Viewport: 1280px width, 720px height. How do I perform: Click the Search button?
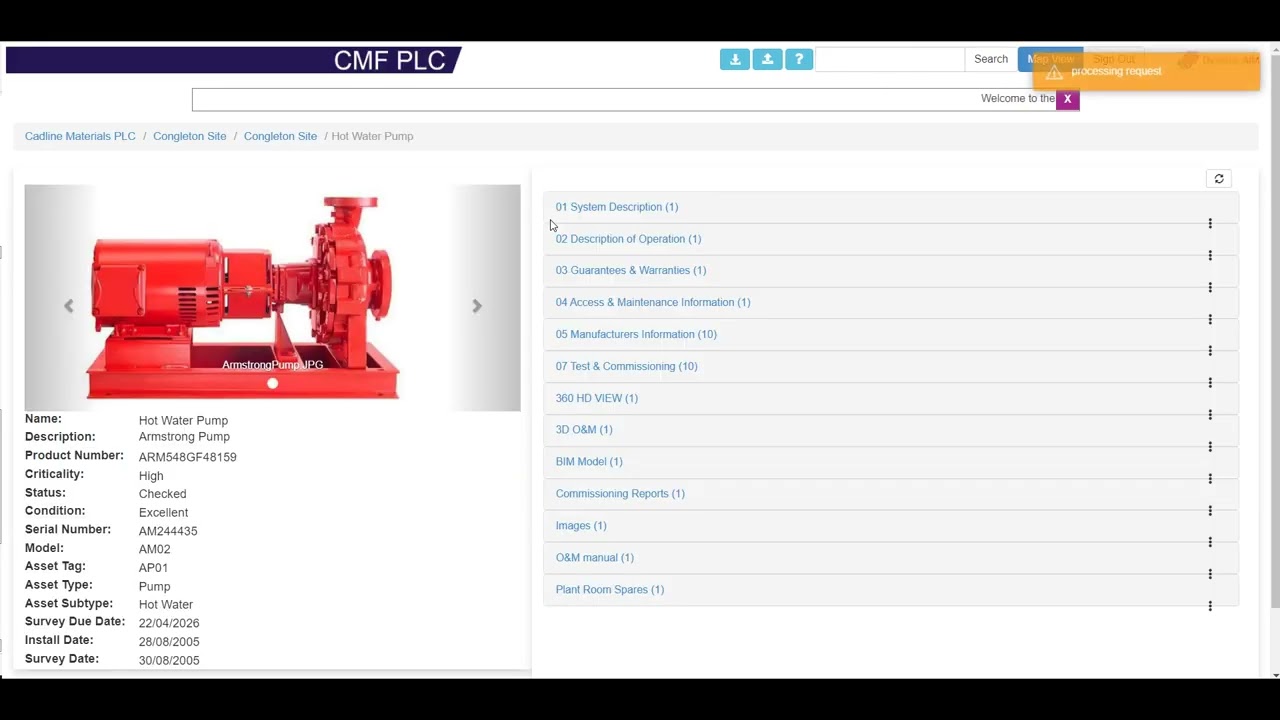991,59
